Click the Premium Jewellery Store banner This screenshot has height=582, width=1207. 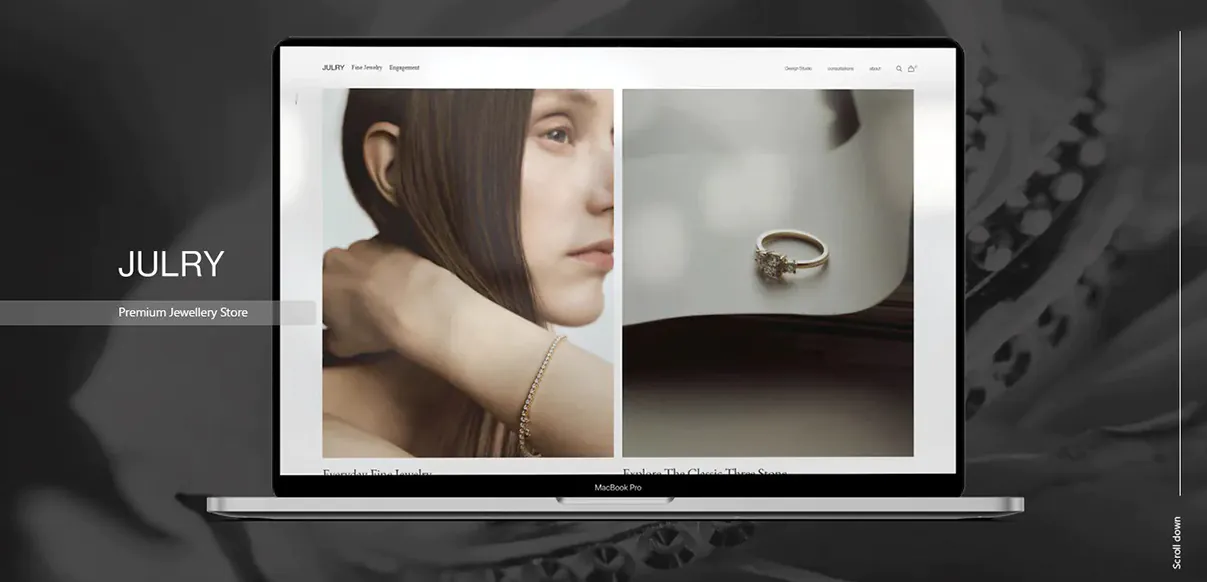click(181, 312)
